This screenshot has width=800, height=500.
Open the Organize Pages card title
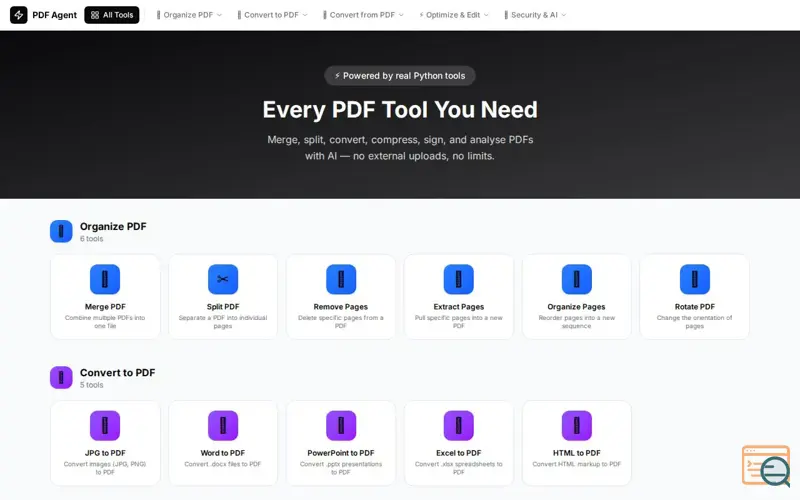tap(577, 307)
